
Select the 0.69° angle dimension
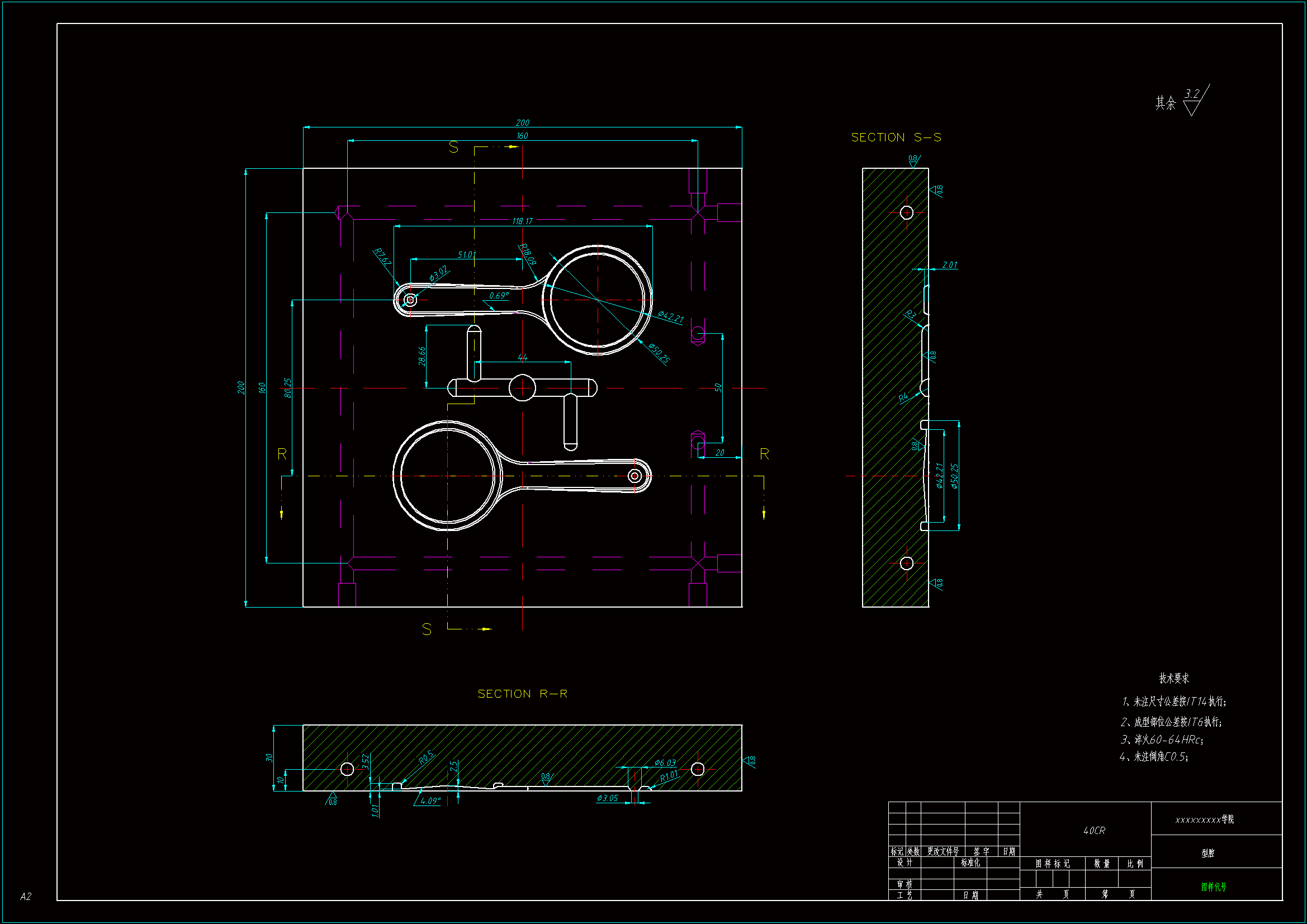click(499, 296)
